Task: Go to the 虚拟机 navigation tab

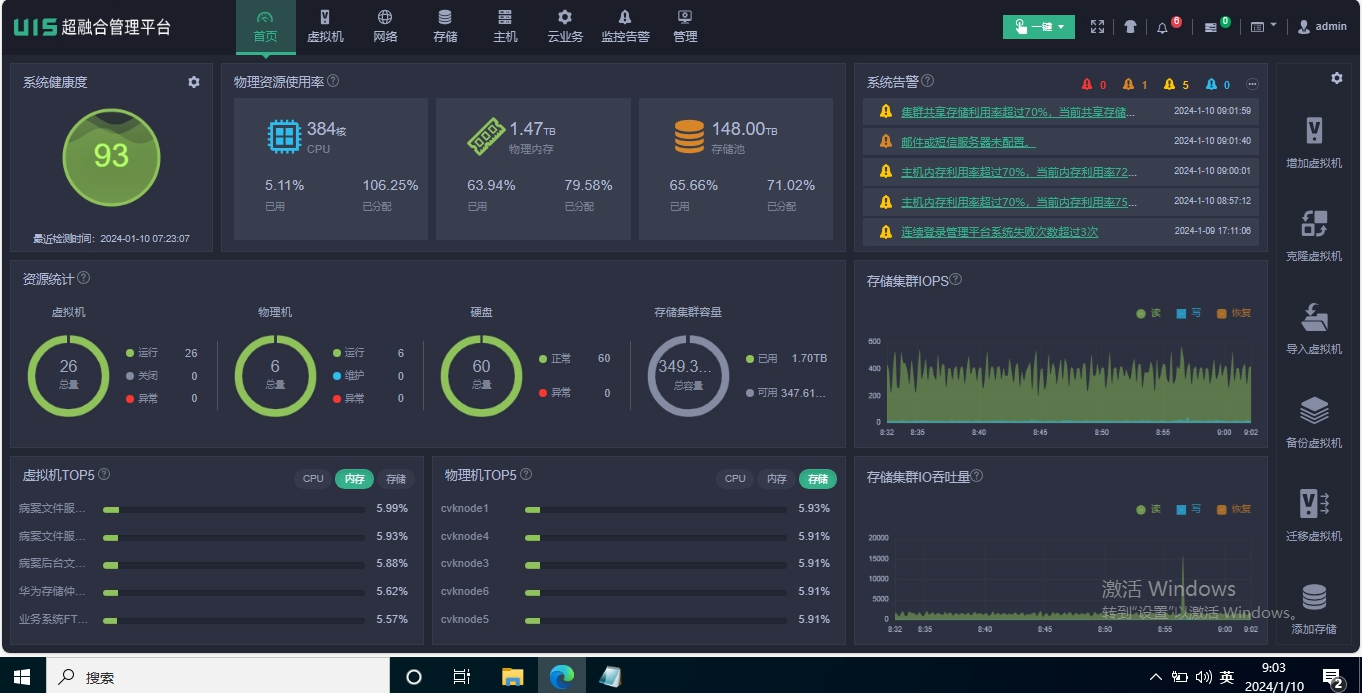Action: (x=325, y=27)
